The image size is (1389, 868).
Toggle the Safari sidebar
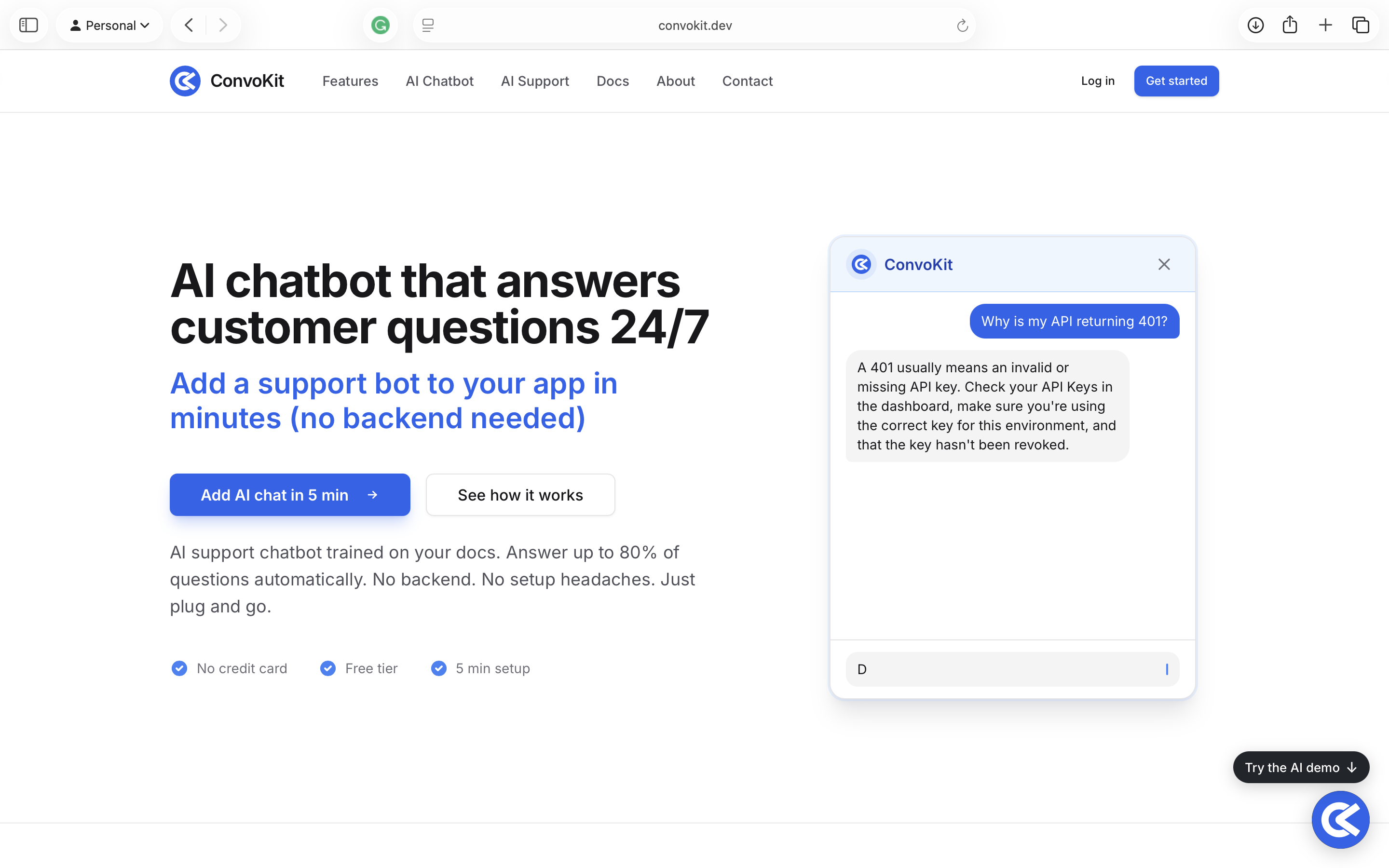pyautogui.click(x=28, y=25)
